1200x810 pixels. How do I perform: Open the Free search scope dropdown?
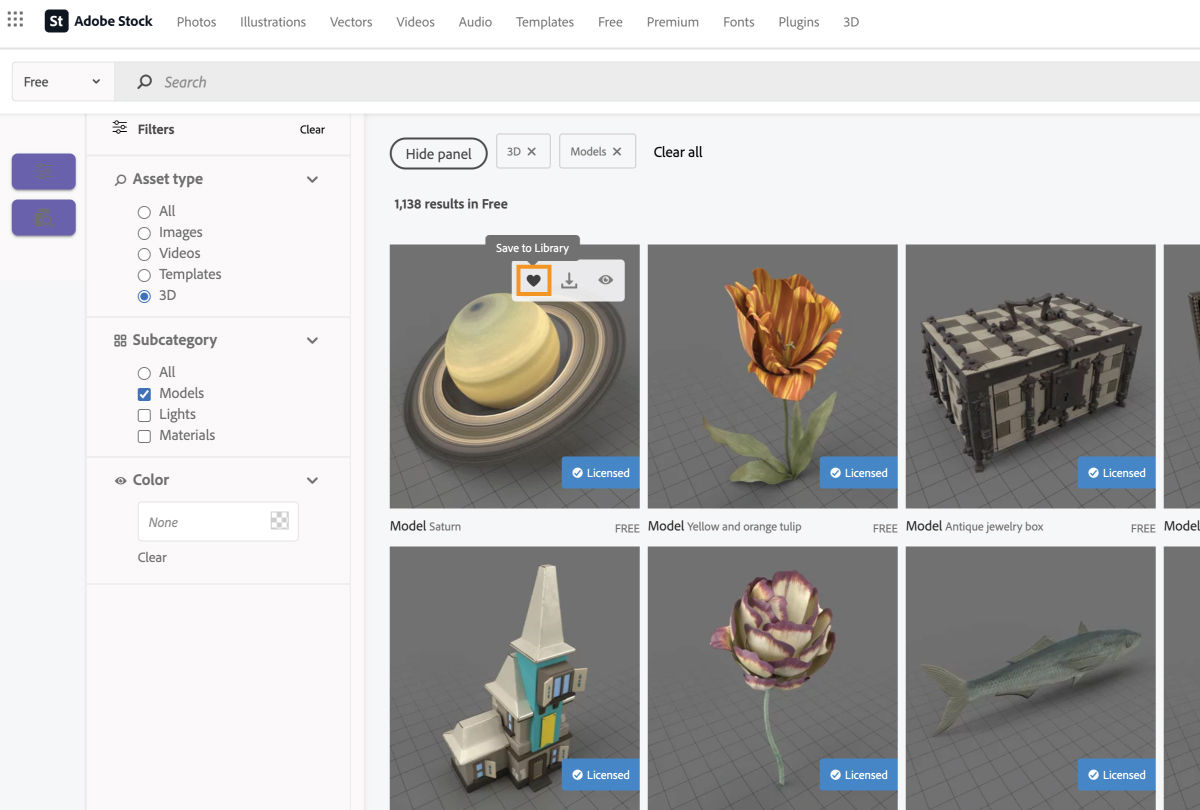[x=60, y=81]
